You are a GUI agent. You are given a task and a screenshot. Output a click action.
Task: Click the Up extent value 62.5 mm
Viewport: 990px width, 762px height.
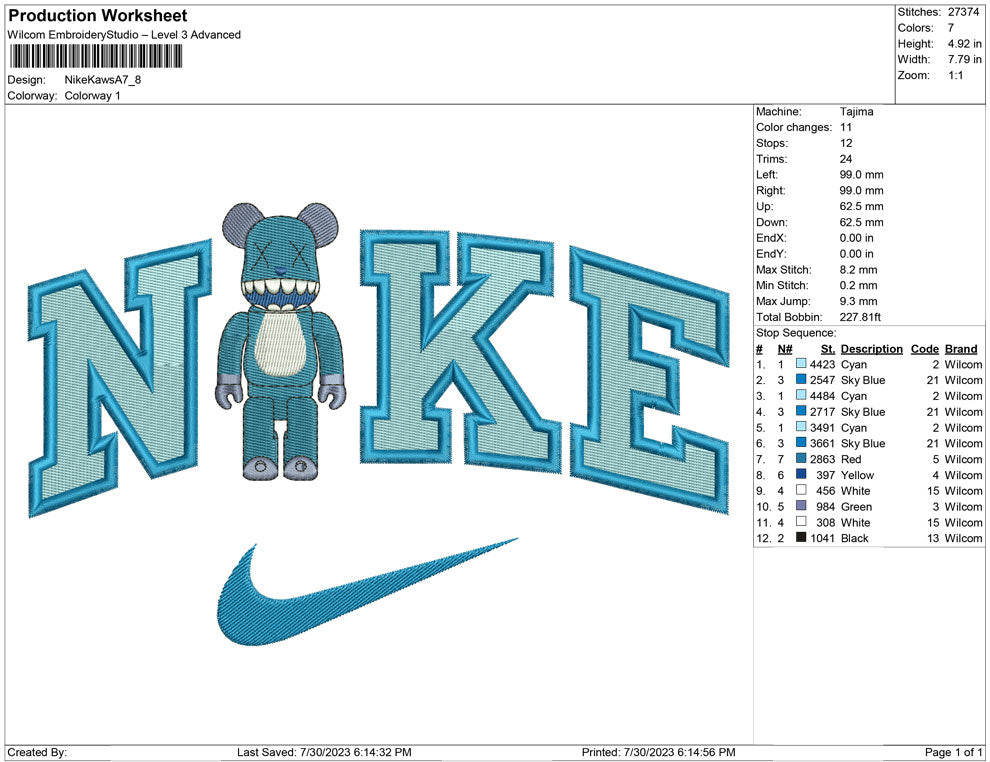[x=861, y=206]
